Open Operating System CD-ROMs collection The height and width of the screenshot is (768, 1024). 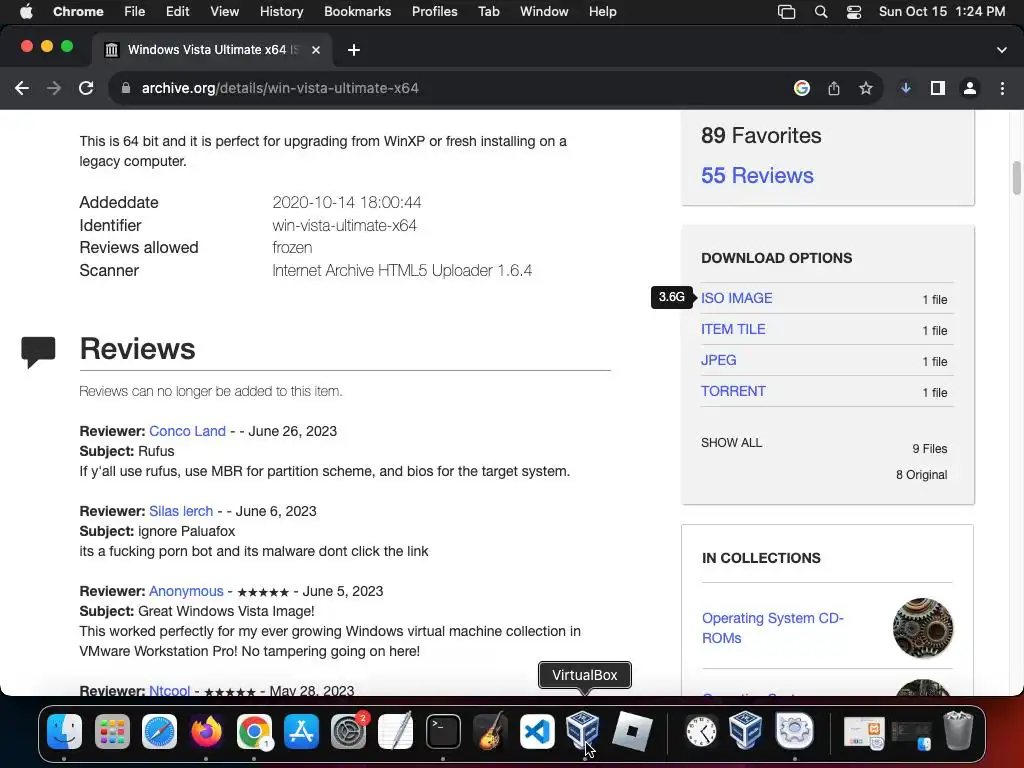773,628
